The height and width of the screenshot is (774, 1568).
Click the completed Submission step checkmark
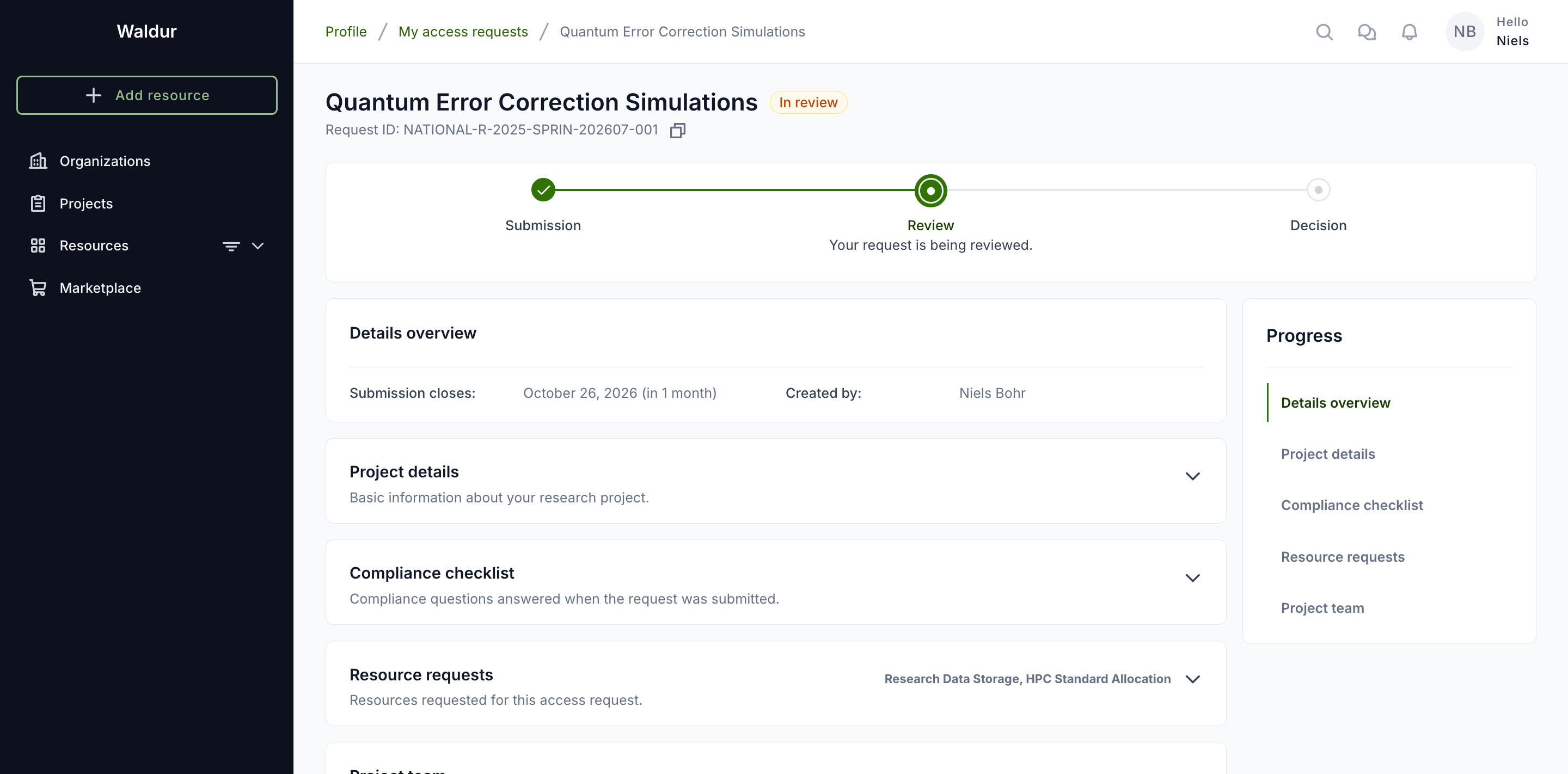[543, 190]
